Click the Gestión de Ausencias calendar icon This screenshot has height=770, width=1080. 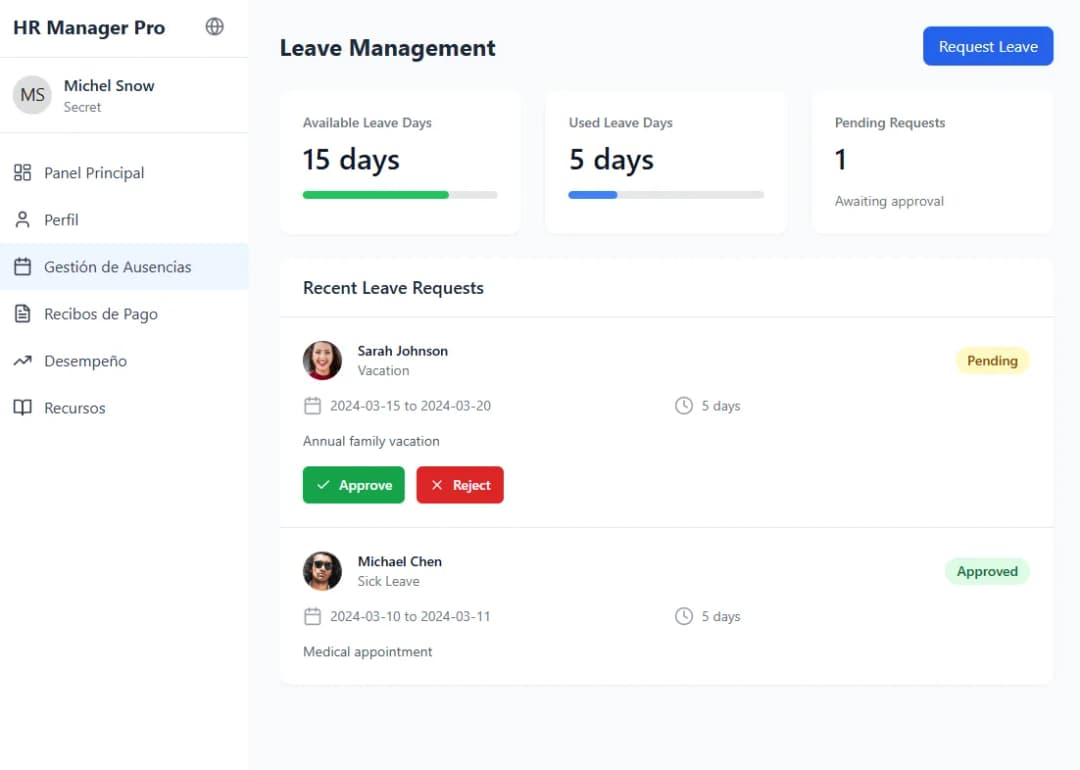coord(22,267)
